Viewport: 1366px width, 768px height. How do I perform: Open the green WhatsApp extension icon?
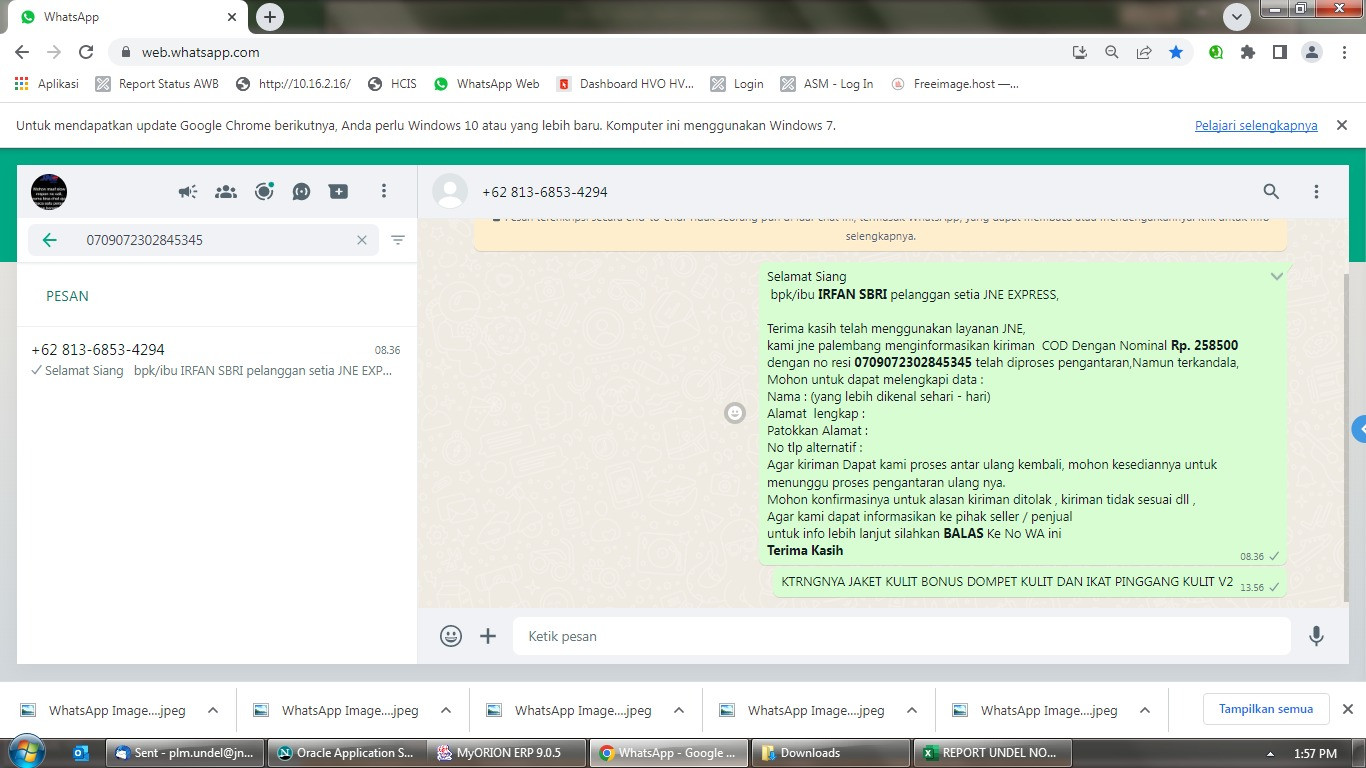tap(1216, 52)
